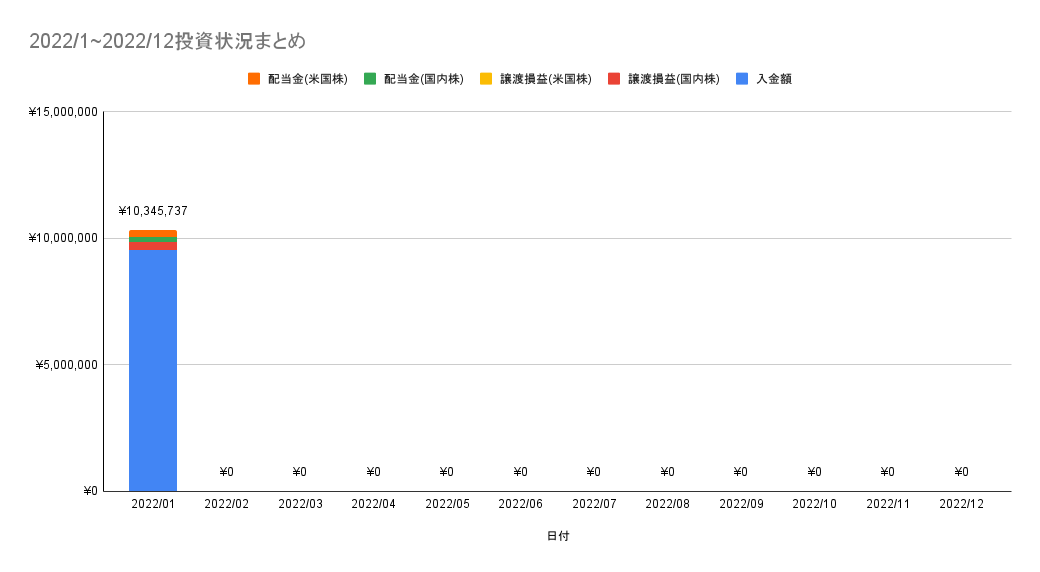Click the ¥0 y-axis origin label

[90, 491]
